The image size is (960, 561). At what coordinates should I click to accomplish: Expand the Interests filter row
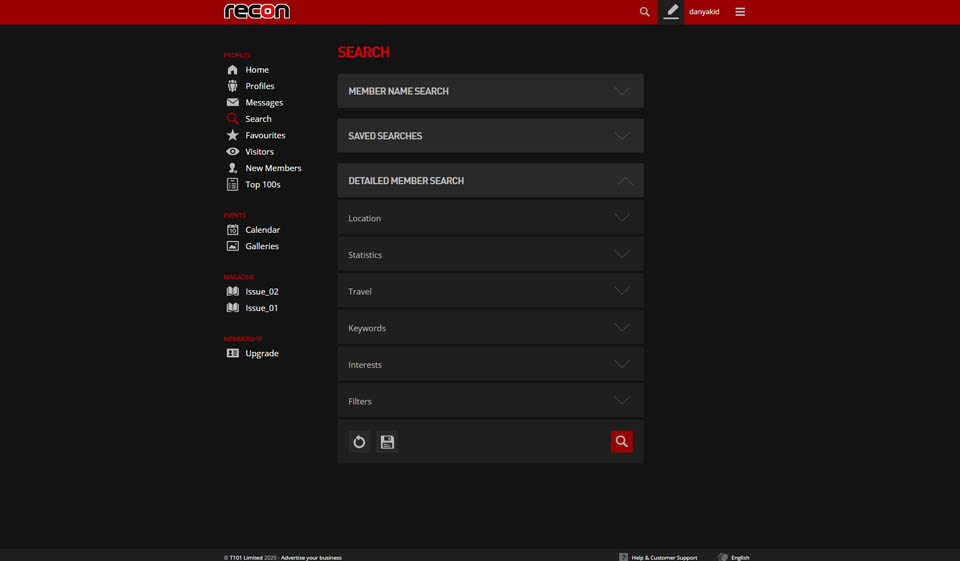[x=490, y=365]
